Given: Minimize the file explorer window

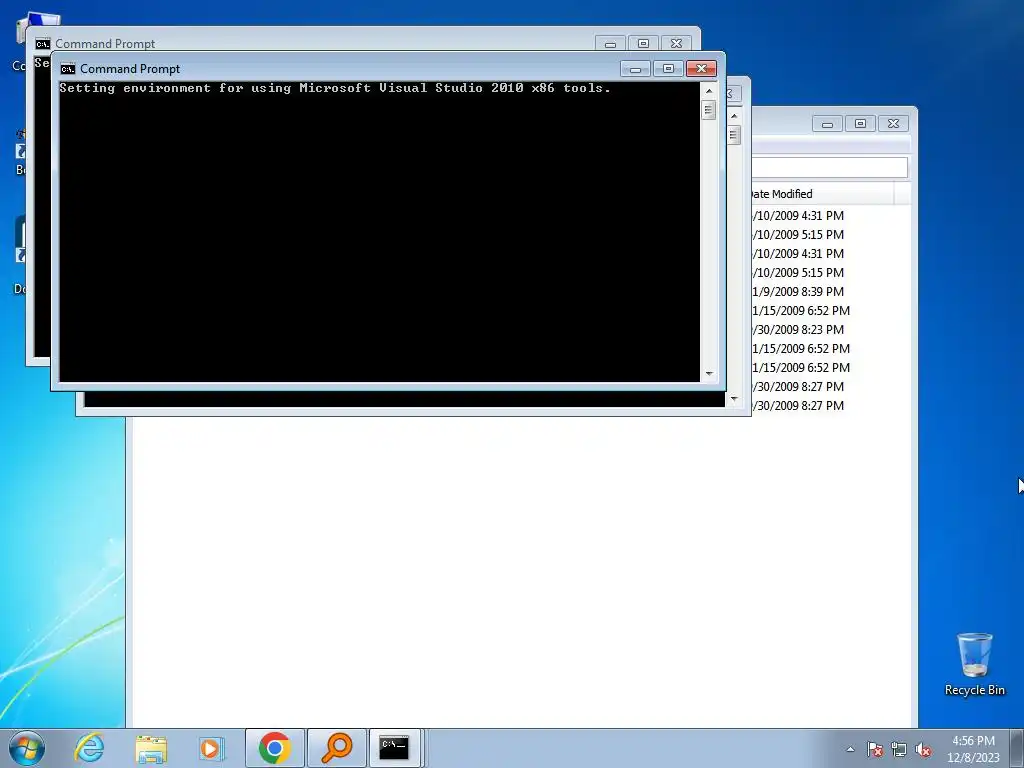Looking at the screenshot, I should (827, 123).
